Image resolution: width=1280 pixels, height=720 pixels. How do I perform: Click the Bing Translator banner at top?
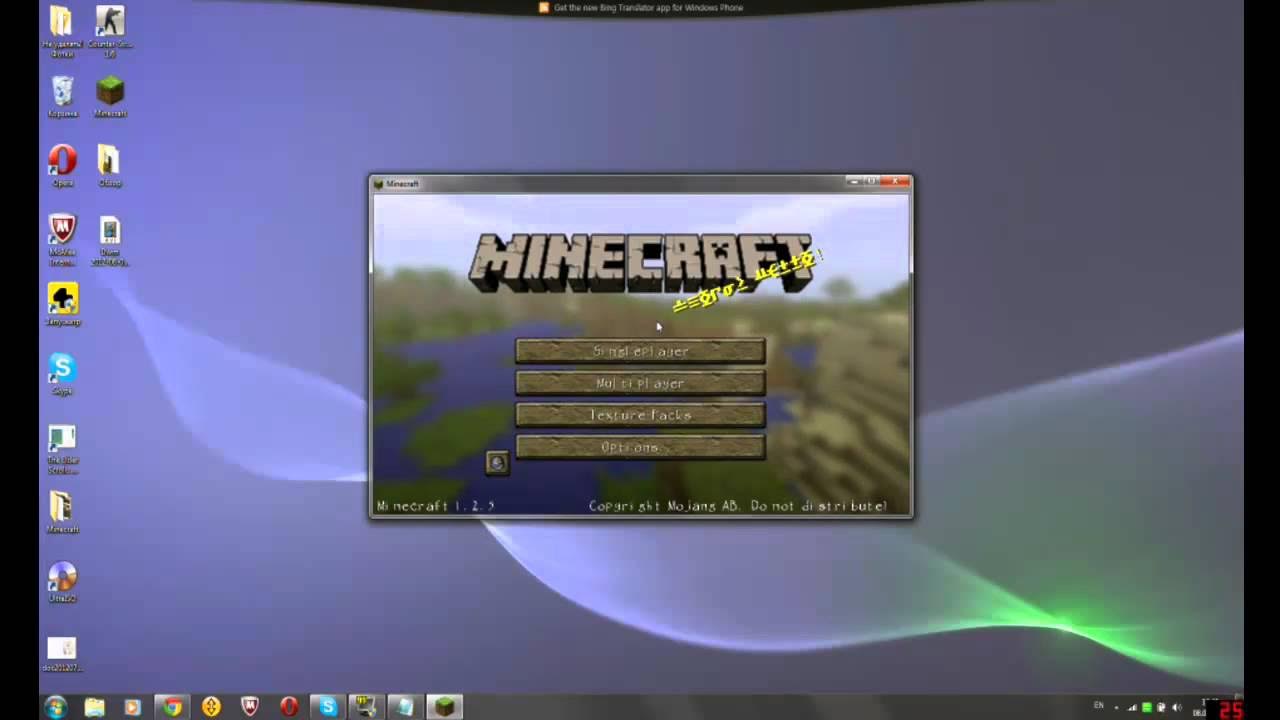[x=640, y=8]
